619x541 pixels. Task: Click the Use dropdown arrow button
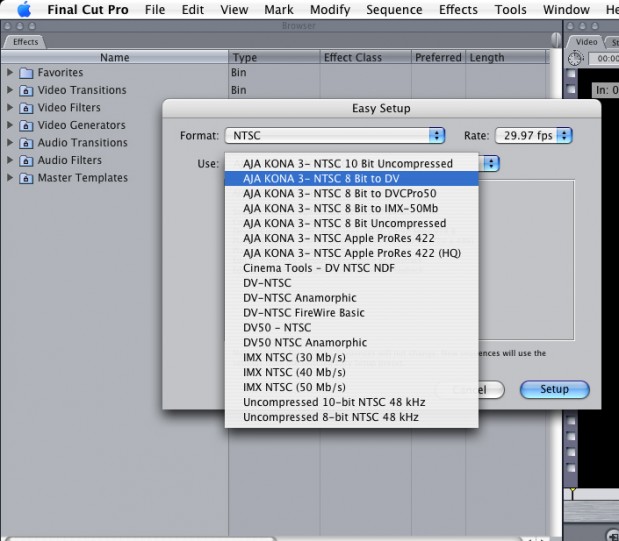tap(491, 163)
